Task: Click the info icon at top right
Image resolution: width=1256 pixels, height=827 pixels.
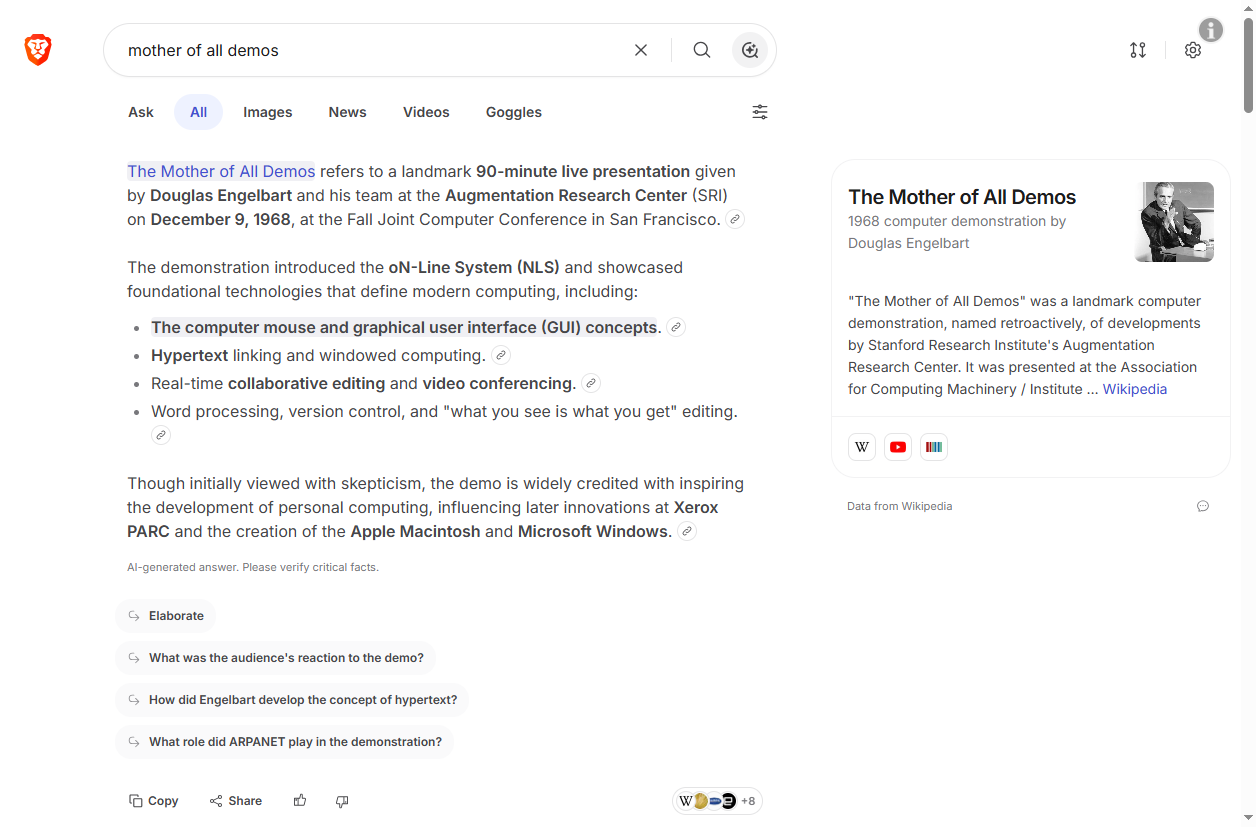Action: click(x=1211, y=30)
